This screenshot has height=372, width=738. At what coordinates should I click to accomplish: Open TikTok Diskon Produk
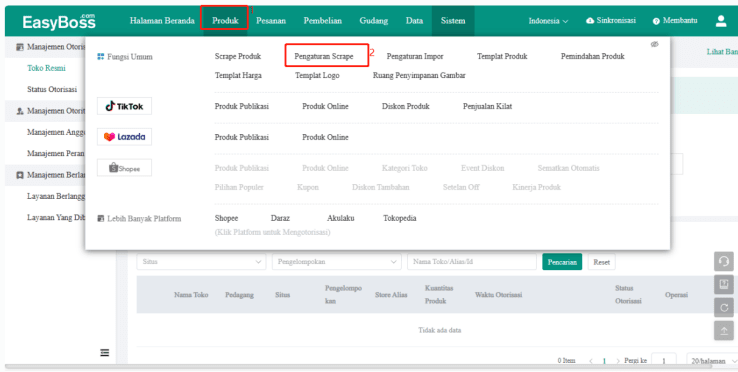(406, 106)
